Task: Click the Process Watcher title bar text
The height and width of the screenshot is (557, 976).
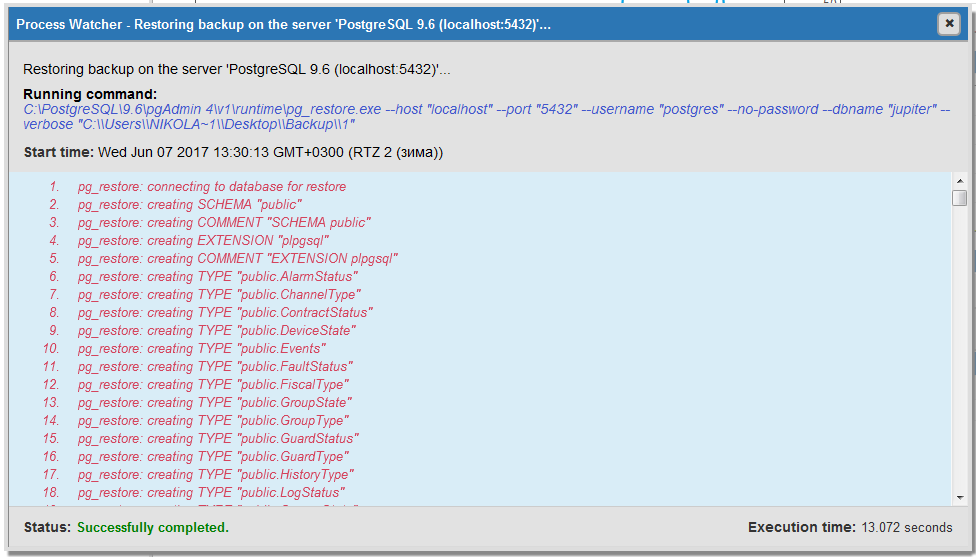Action: click(x=283, y=24)
